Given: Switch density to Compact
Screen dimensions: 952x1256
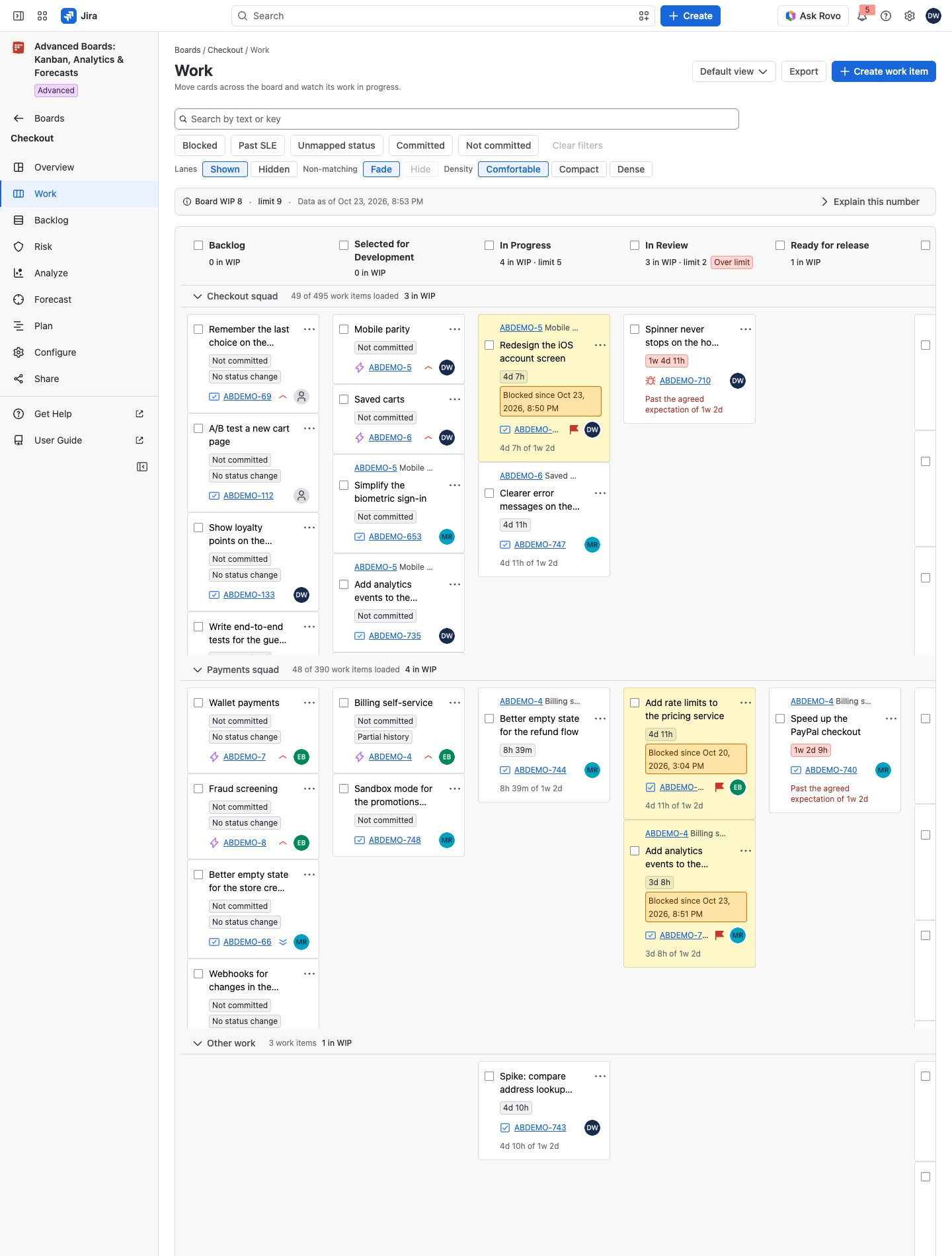Looking at the screenshot, I should pyautogui.click(x=578, y=169).
